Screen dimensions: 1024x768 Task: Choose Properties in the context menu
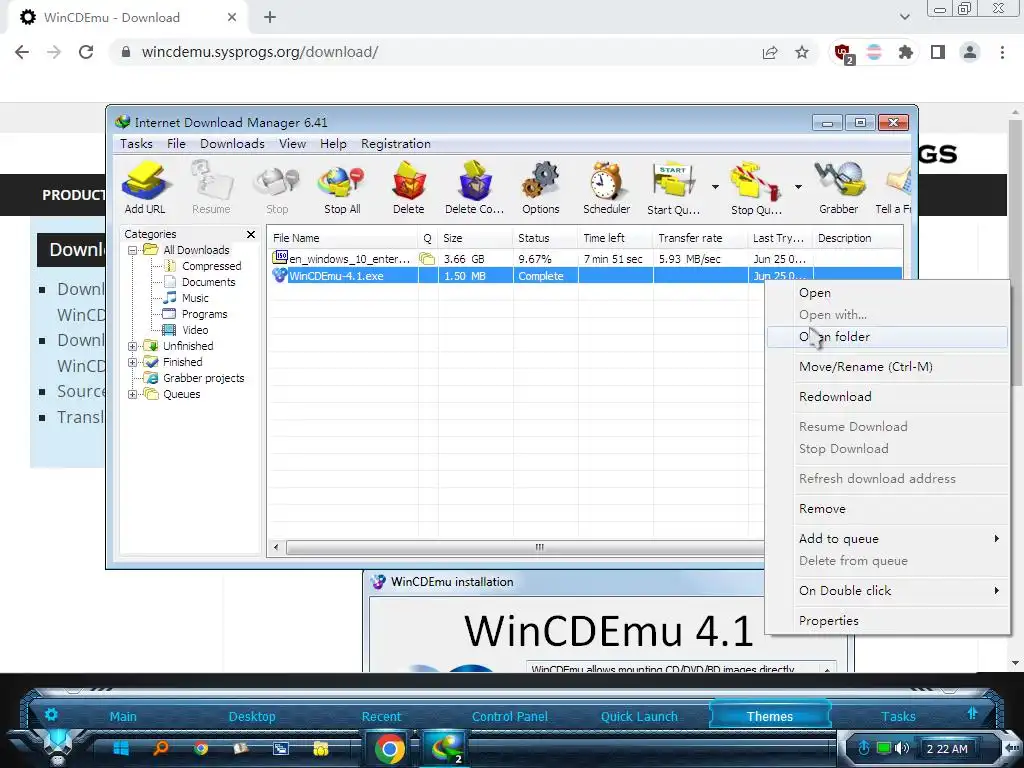coord(888,621)
